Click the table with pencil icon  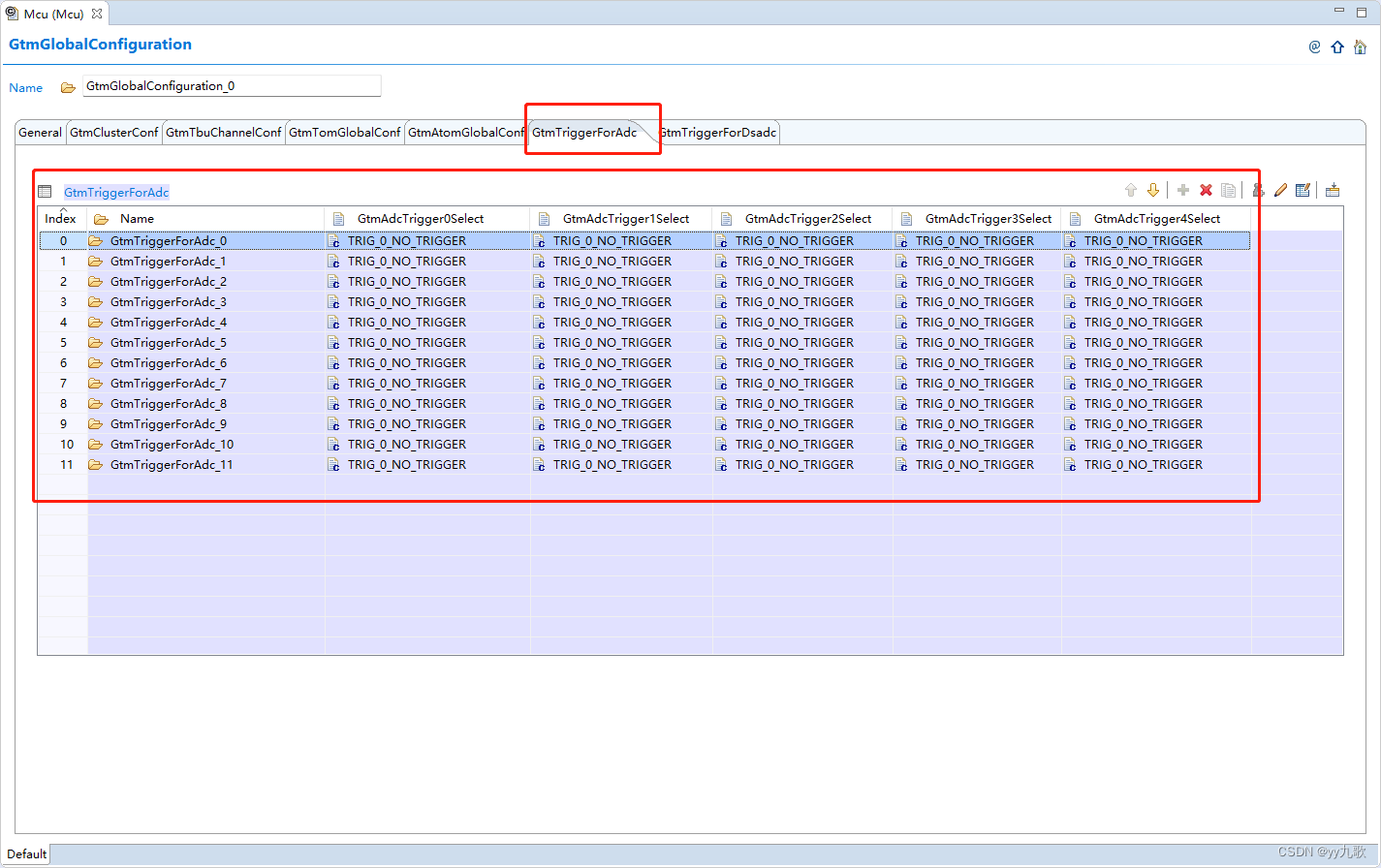[1303, 191]
